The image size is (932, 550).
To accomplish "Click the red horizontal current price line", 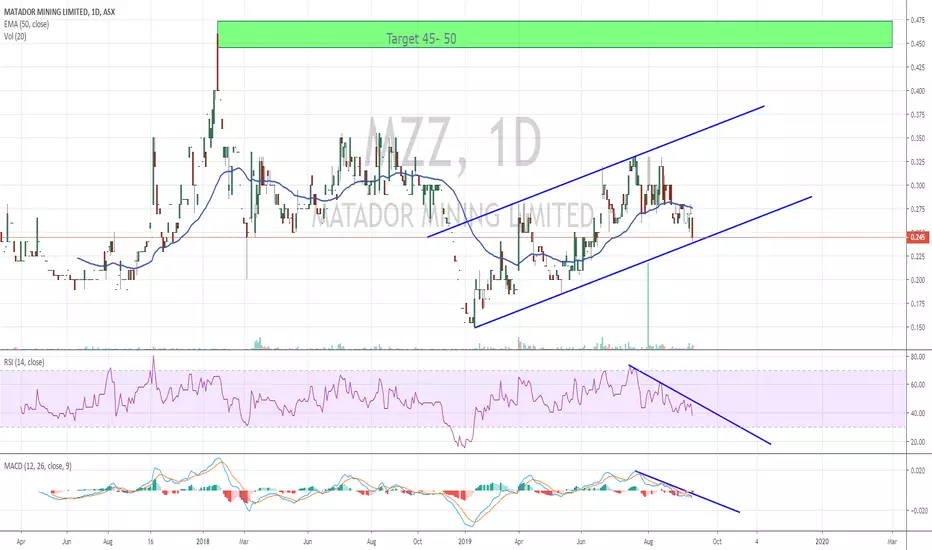I will coord(452,237).
